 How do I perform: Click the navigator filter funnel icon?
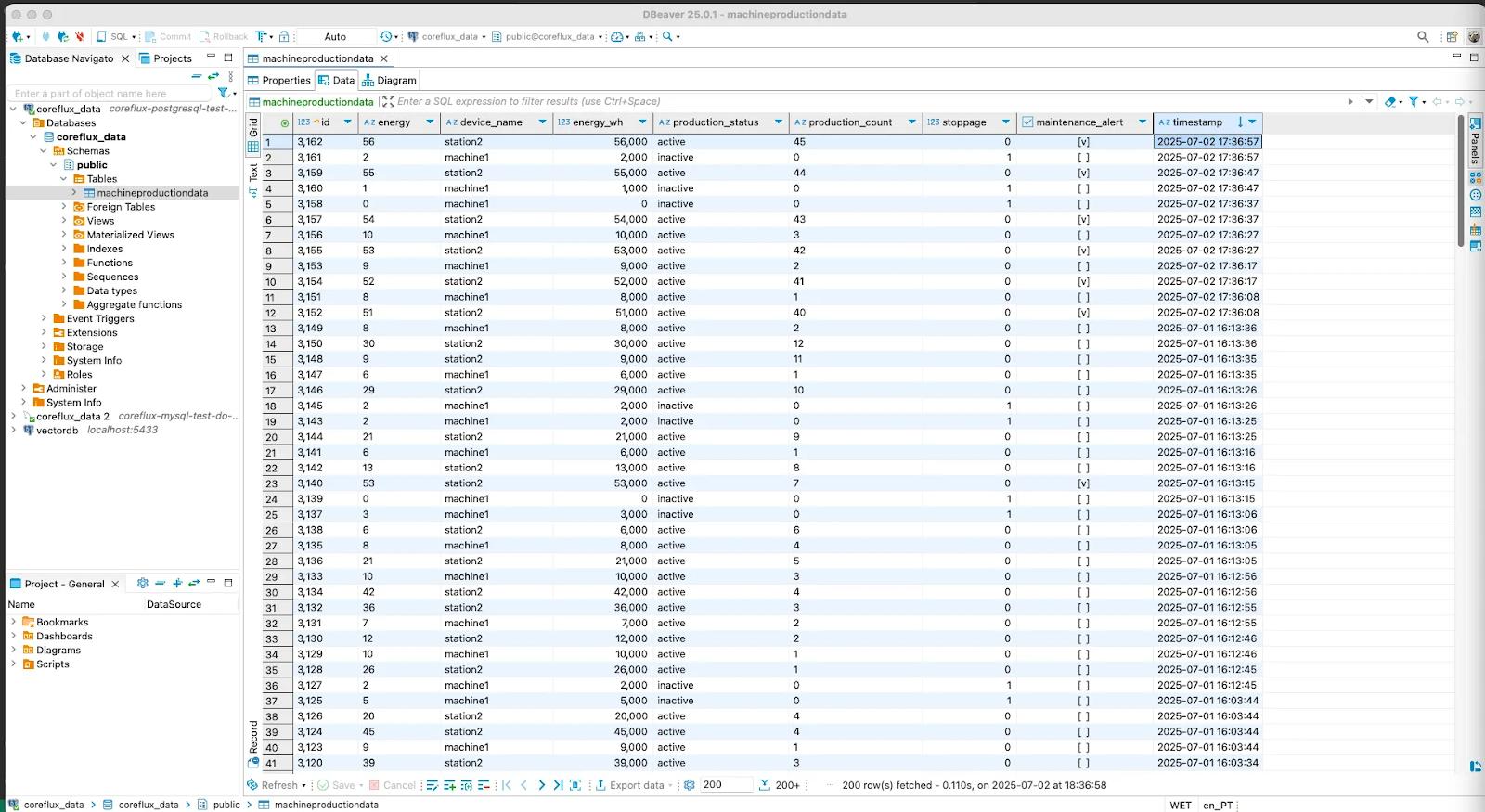tap(224, 93)
